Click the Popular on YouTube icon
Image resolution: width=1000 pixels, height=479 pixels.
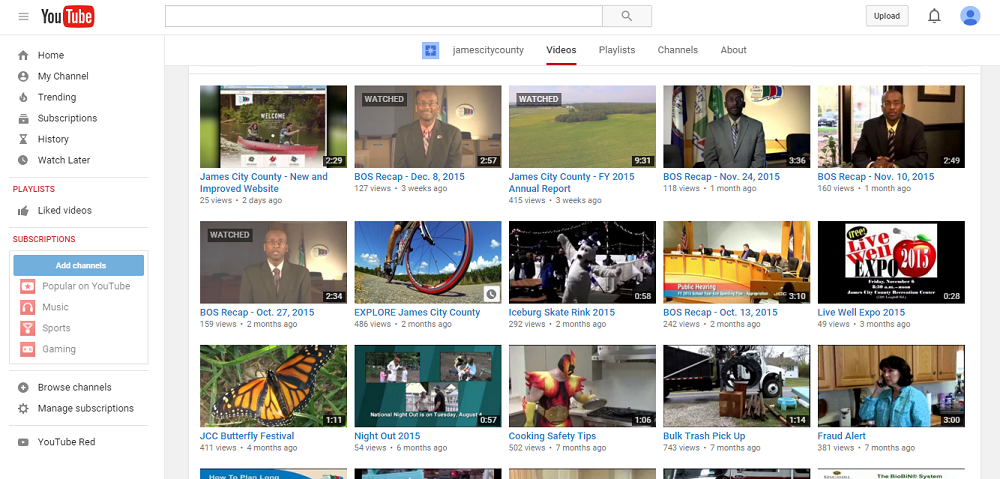point(27,286)
